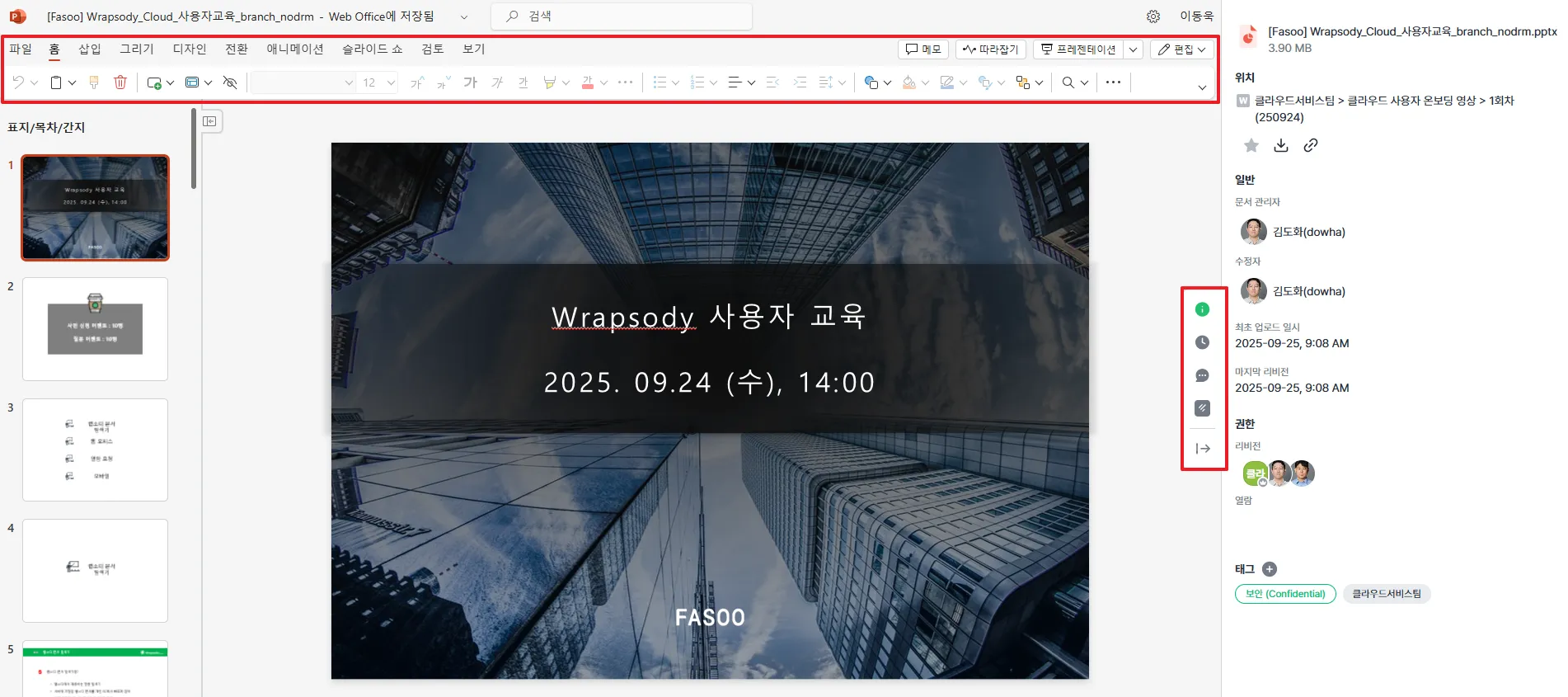Toggle the slide thumbnail pane
The image size is (1568, 697).
click(x=210, y=121)
